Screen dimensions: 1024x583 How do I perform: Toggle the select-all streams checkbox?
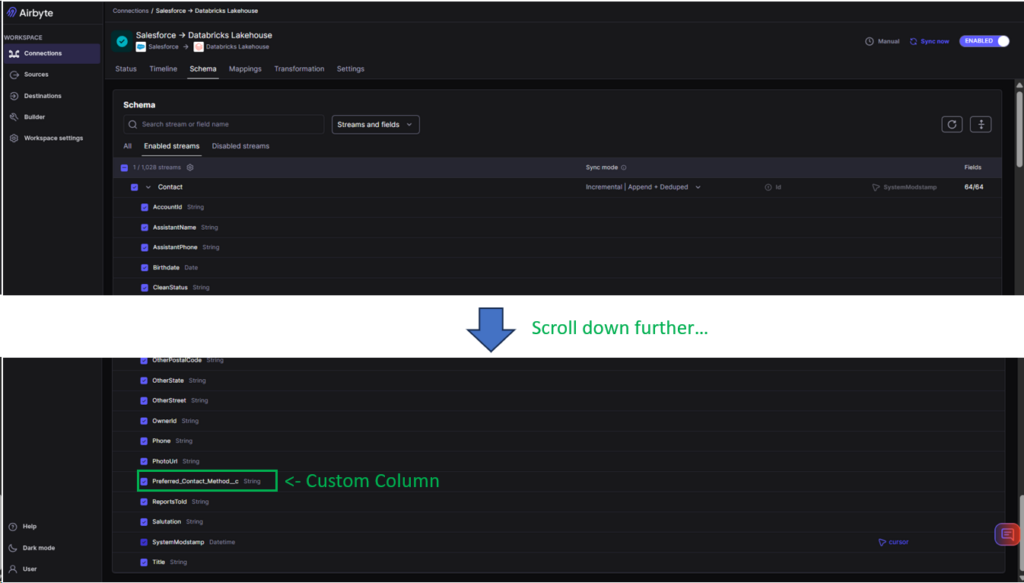(x=124, y=168)
